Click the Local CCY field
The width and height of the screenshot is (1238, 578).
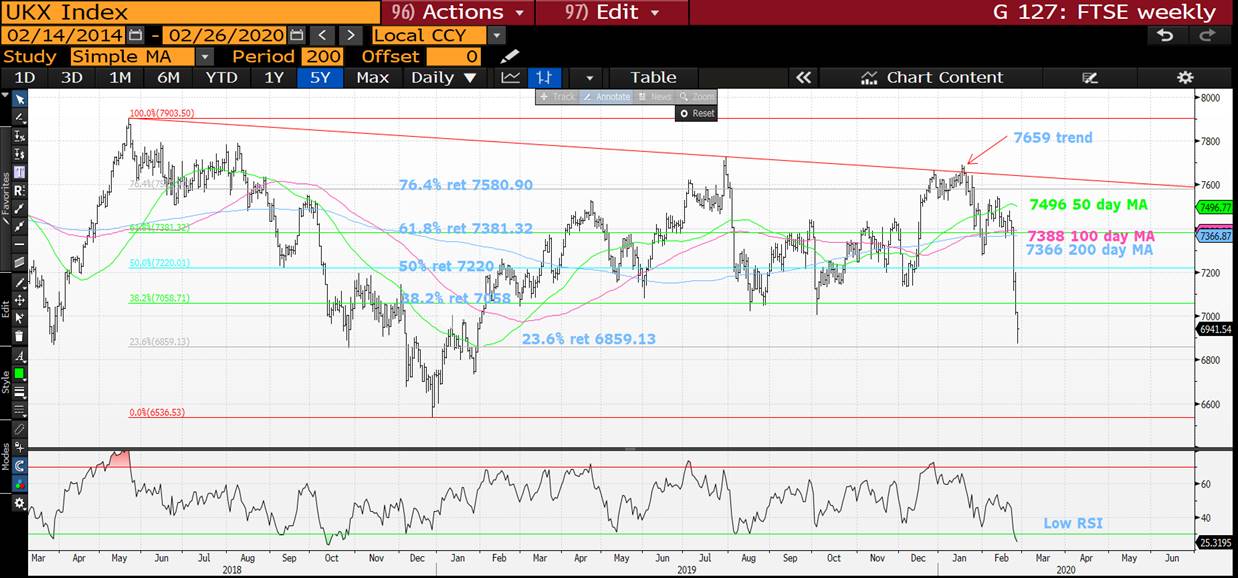(x=430, y=35)
